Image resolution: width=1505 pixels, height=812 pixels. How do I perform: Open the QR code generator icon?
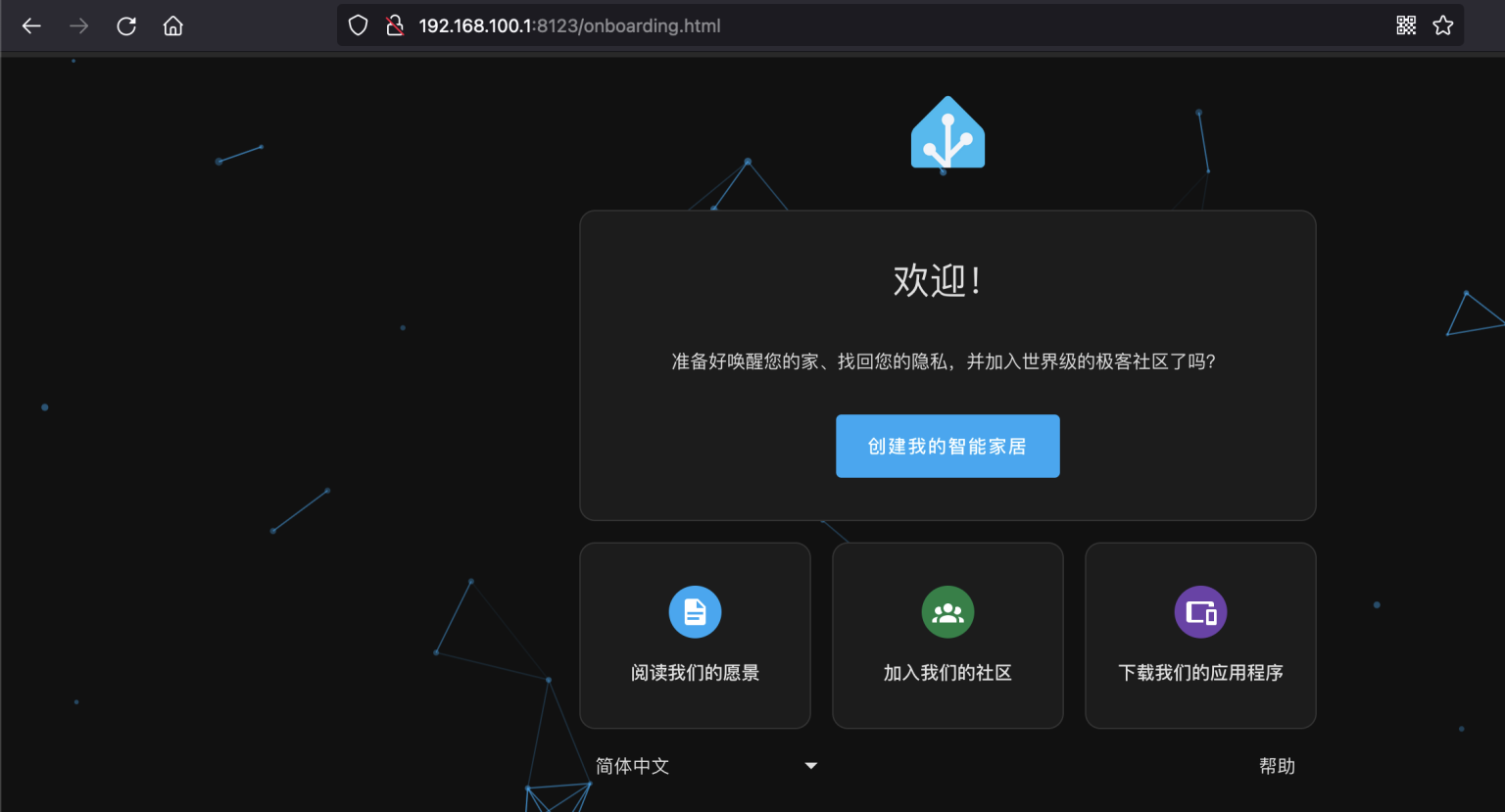point(1406,26)
